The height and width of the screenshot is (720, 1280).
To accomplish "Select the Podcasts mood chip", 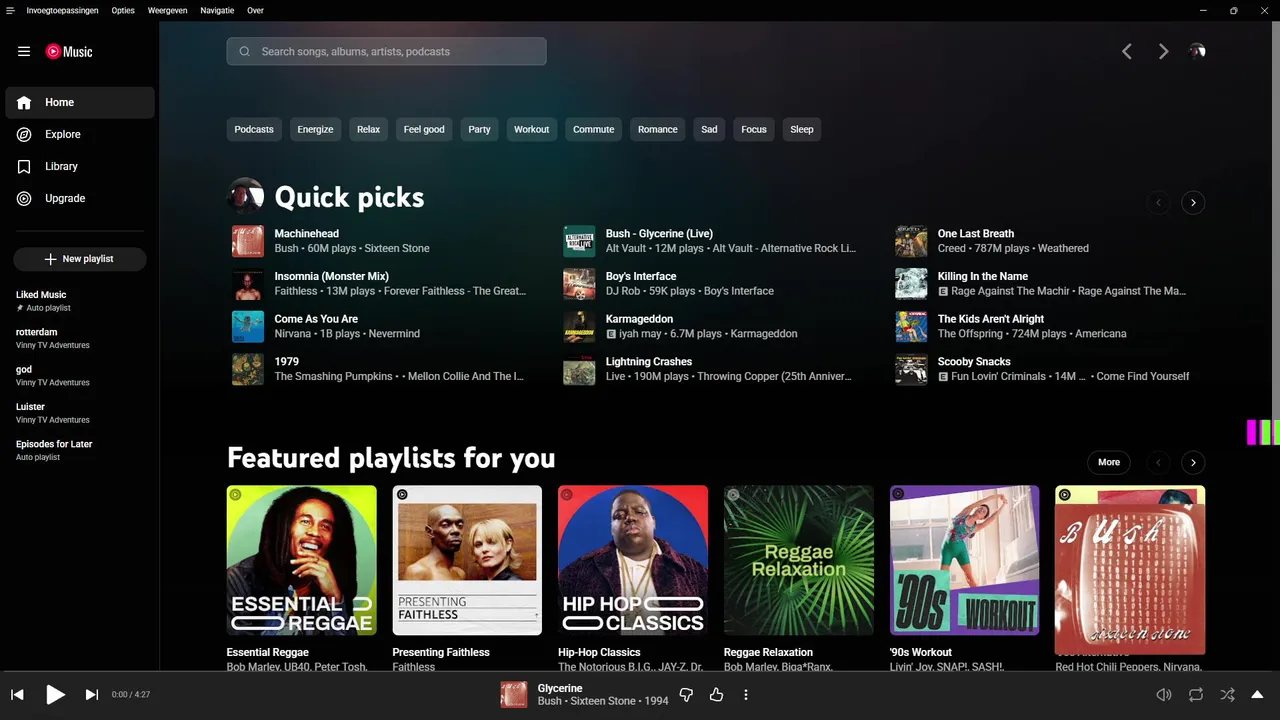I will coord(254,129).
